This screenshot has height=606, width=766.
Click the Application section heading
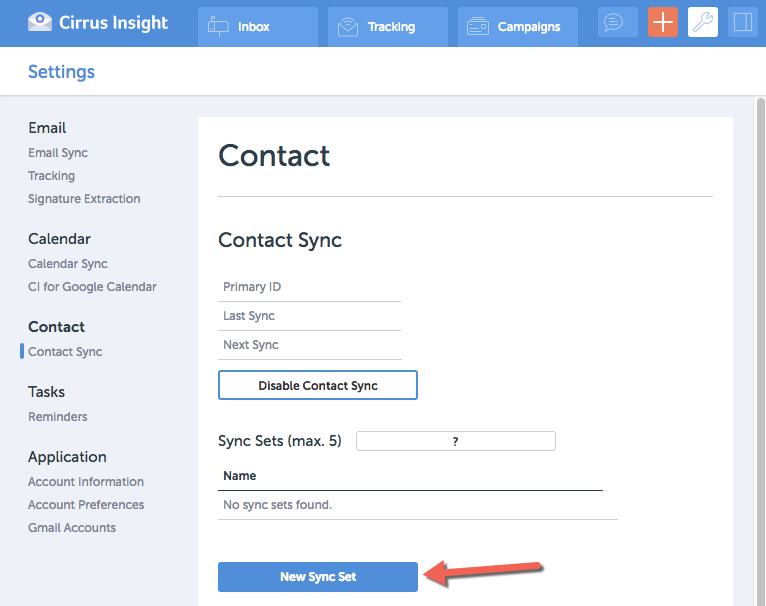67,457
